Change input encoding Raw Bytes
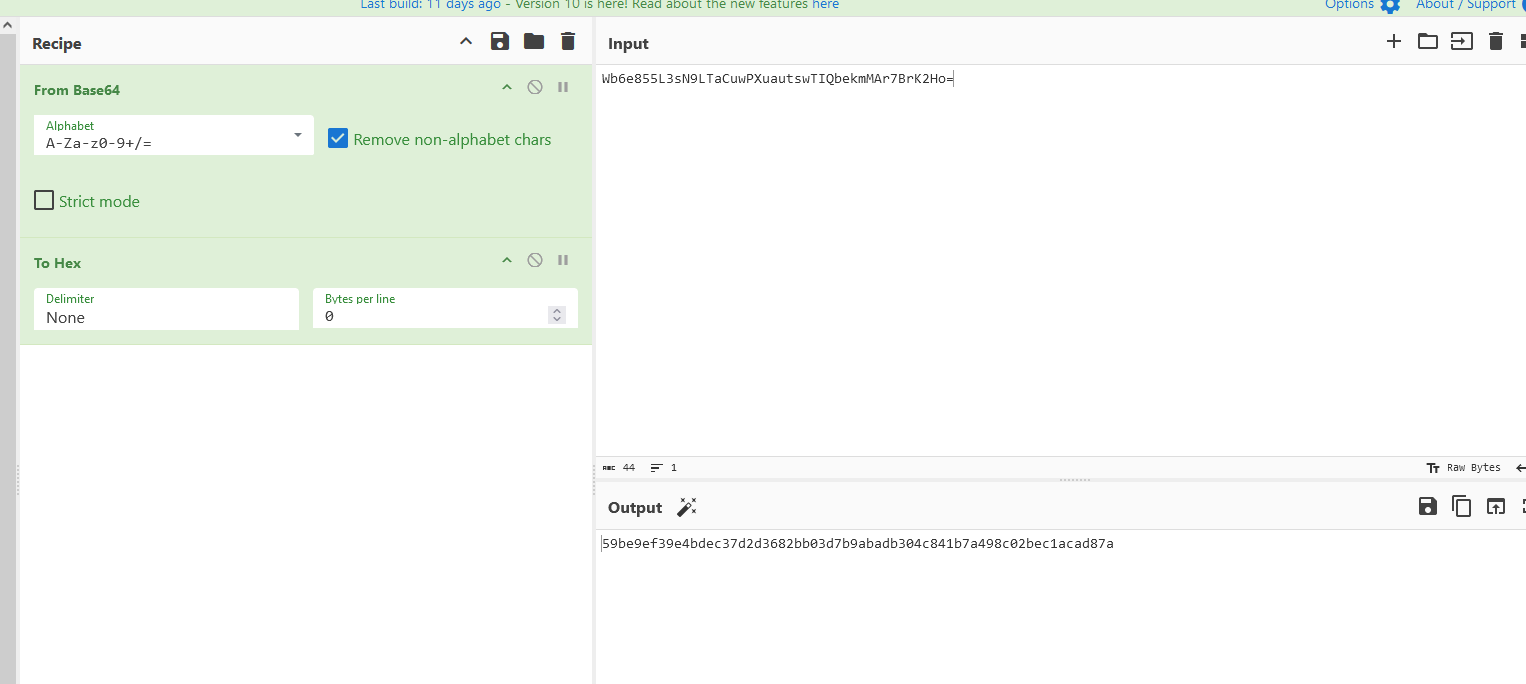Screen dimensions: 1526x684 click(x=1463, y=467)
